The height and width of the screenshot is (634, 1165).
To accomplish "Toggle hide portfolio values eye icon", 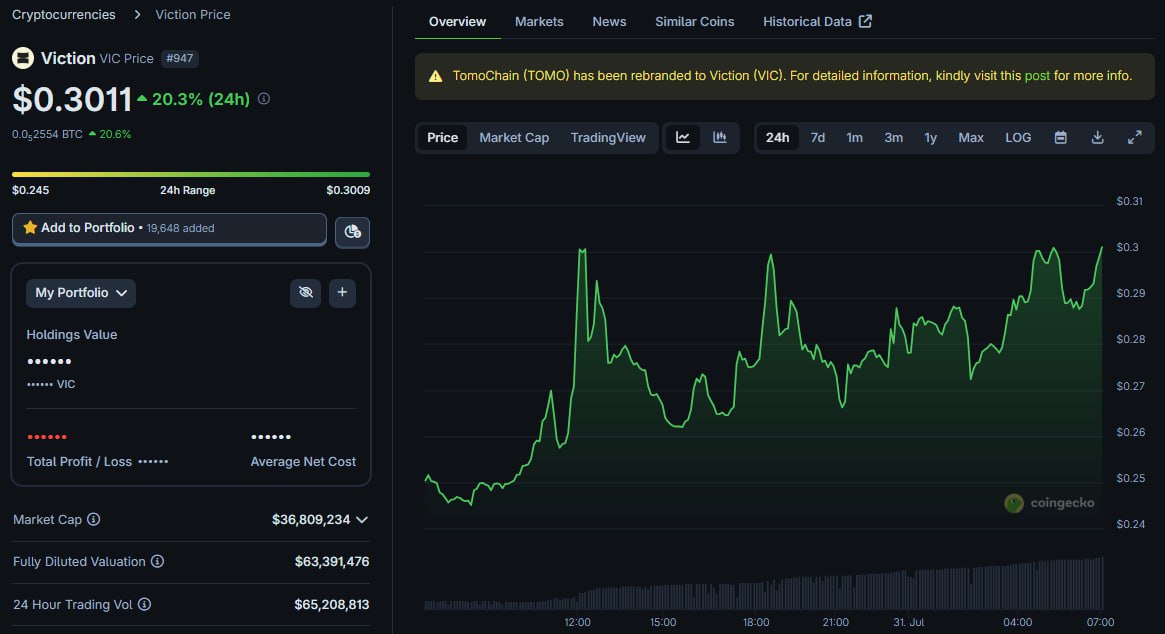I will 305,292.
